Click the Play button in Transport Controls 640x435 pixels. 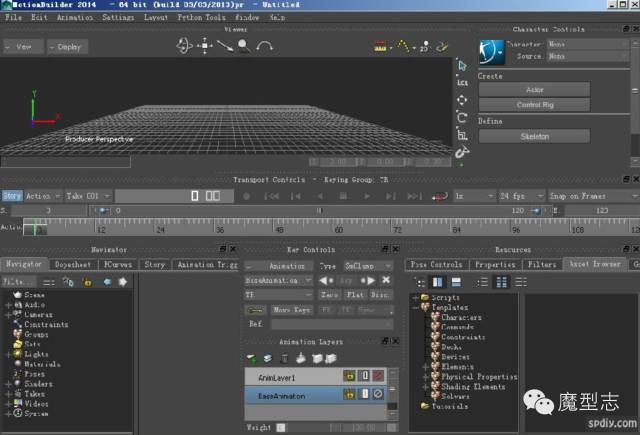367,196
